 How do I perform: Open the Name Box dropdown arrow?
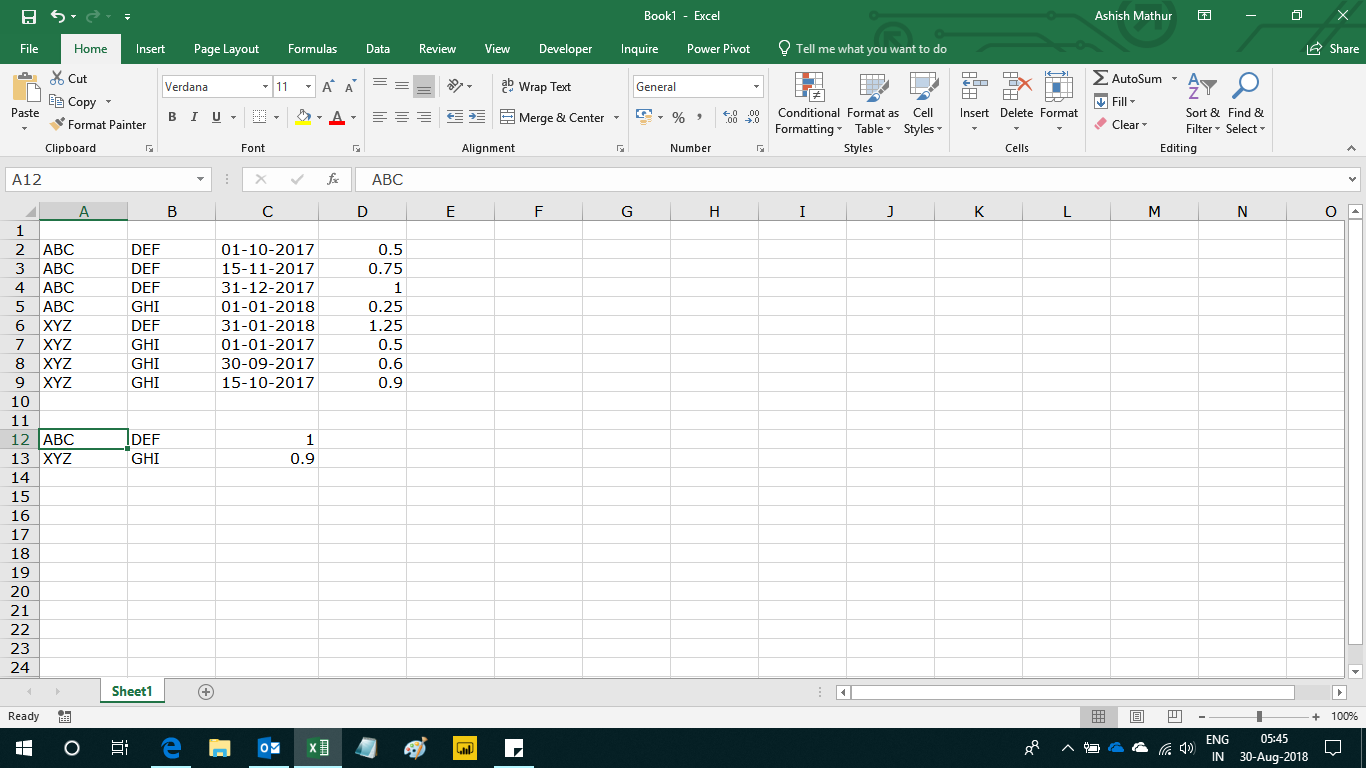point(201,180)
